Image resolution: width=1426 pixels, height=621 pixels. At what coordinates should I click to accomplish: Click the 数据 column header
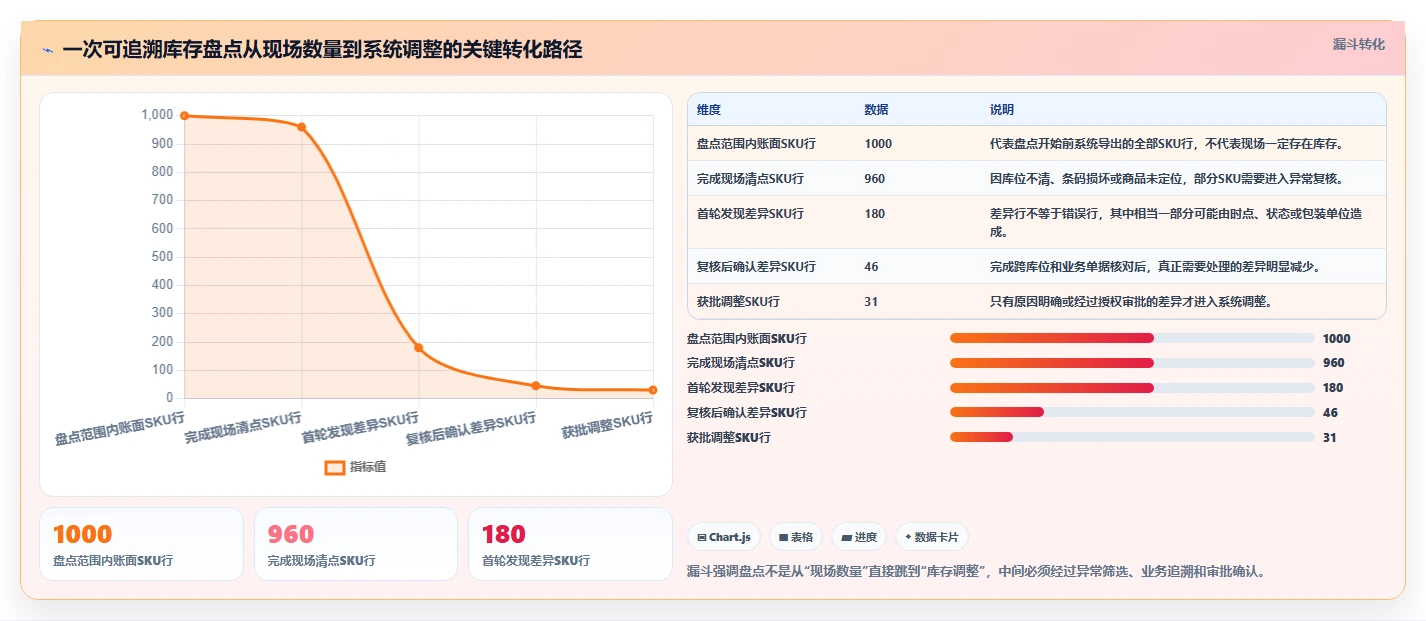876,110
